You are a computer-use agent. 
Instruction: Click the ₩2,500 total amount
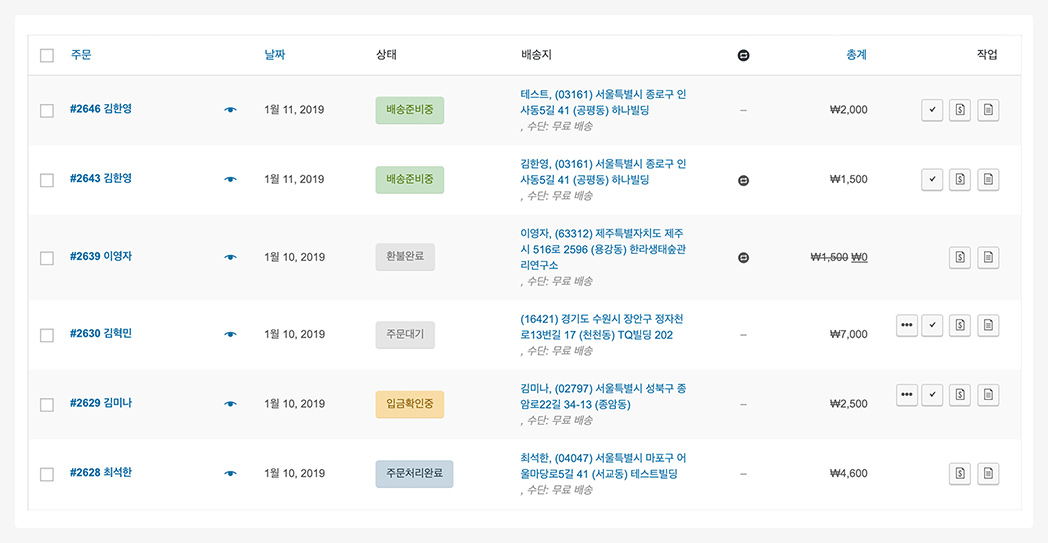coord(849,404)
